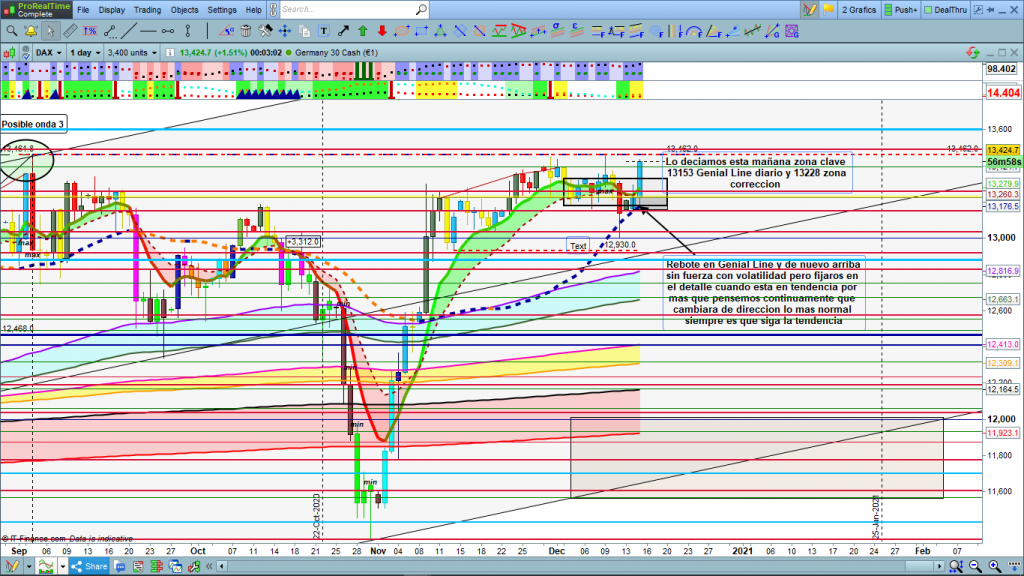Expand the 1 day timeframe dropdown
The width and height of the screenshot is (1024, 576).
click(84, 52)
